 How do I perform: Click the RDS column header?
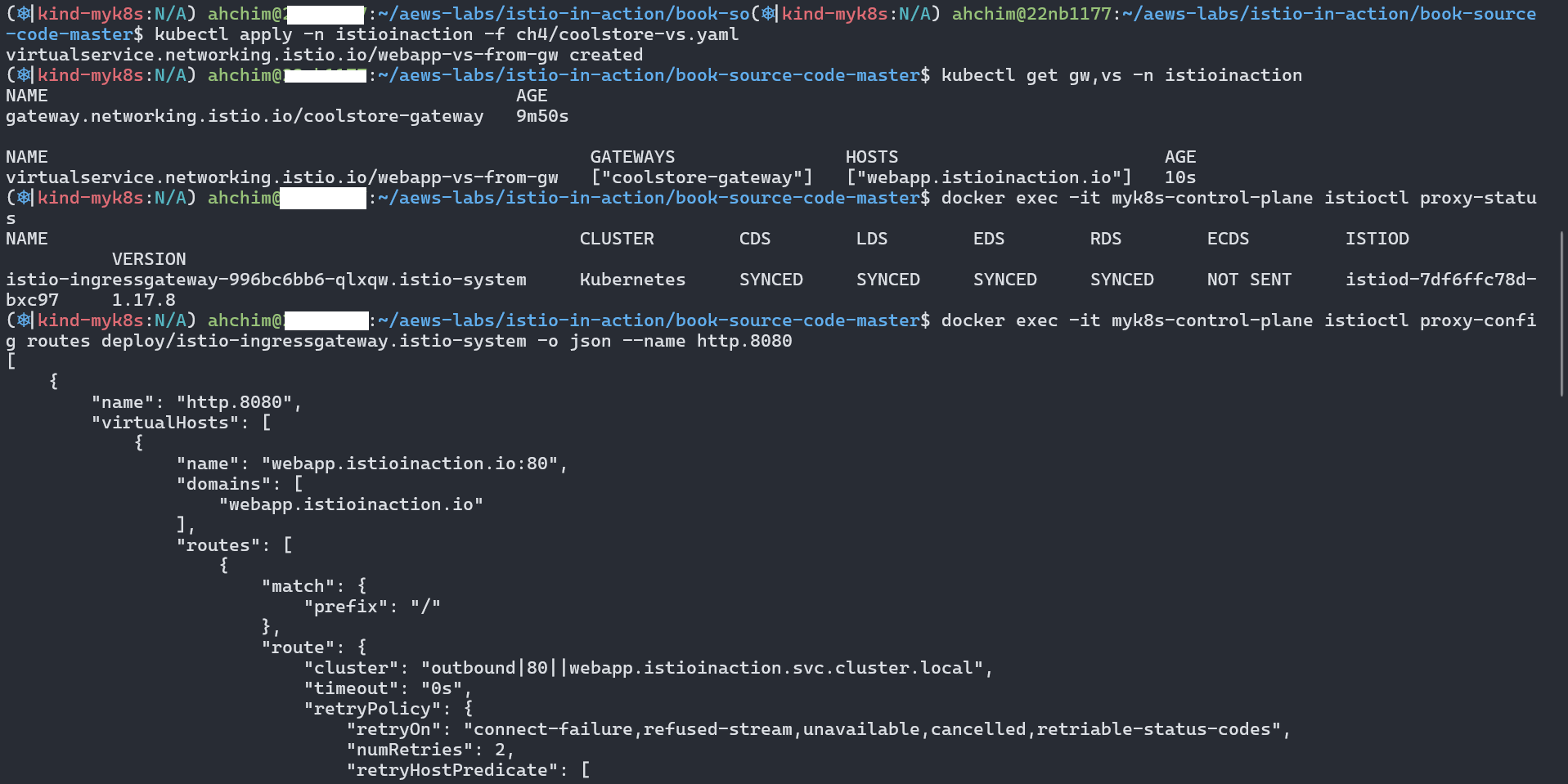click(1106, 239)
